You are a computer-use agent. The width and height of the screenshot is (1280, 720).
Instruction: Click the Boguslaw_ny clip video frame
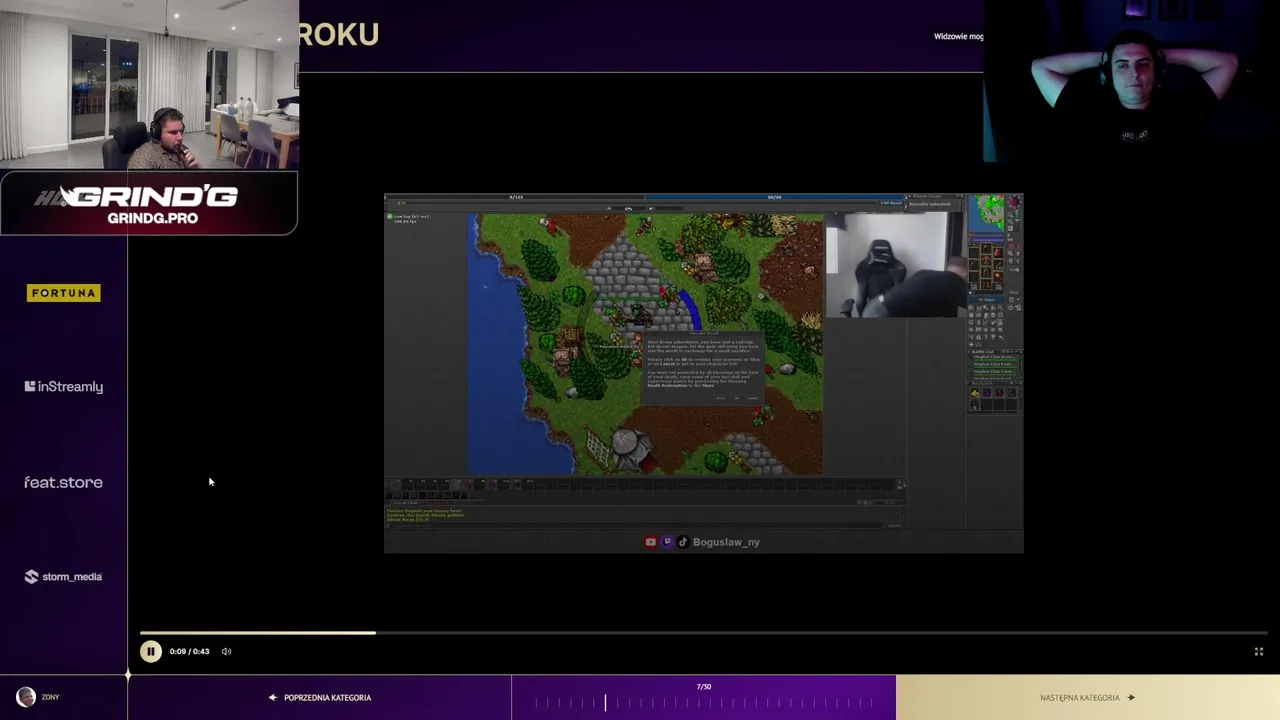click(703, 372)
